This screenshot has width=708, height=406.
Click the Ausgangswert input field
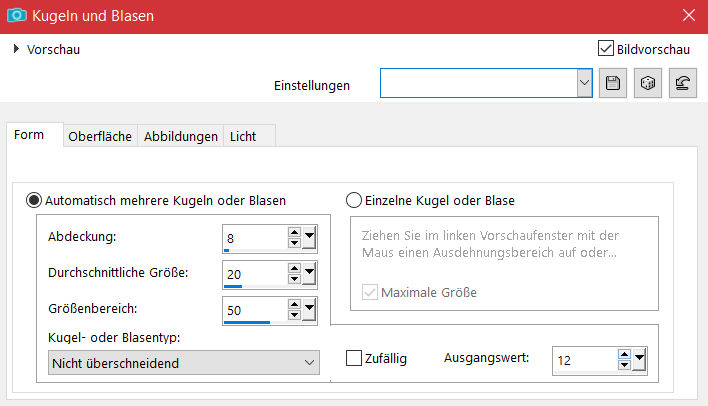(x=582, y=360)
